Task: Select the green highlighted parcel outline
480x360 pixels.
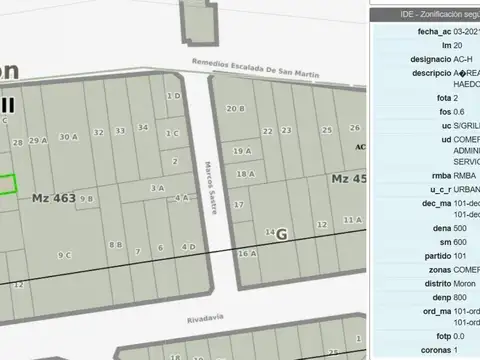Action: click(8, 184)
